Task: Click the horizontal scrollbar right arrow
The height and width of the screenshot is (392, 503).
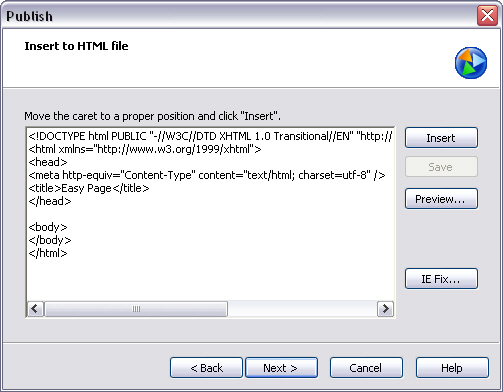Action: (385, 309)
